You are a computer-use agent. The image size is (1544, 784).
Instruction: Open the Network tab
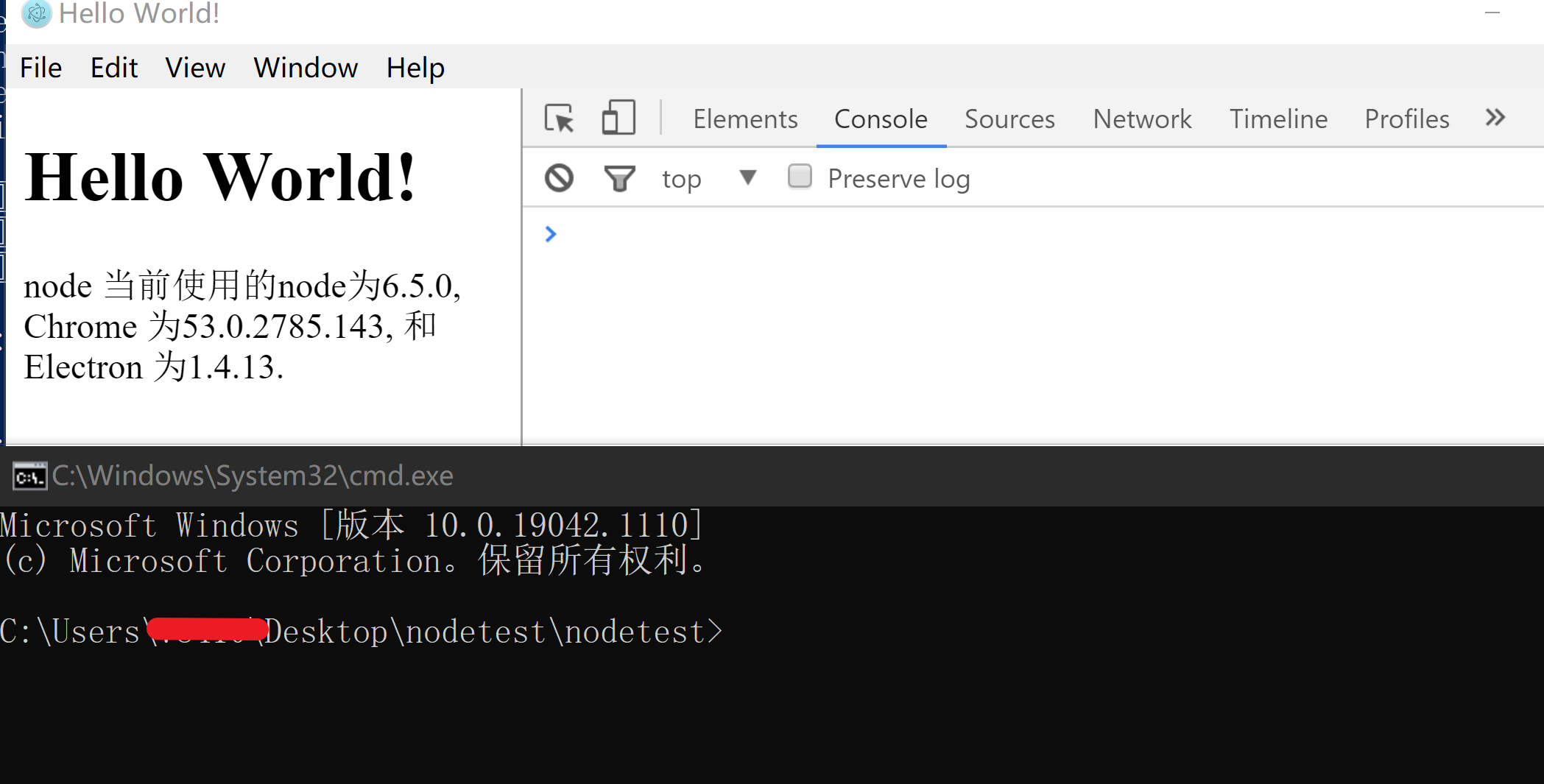[1141, 119]
